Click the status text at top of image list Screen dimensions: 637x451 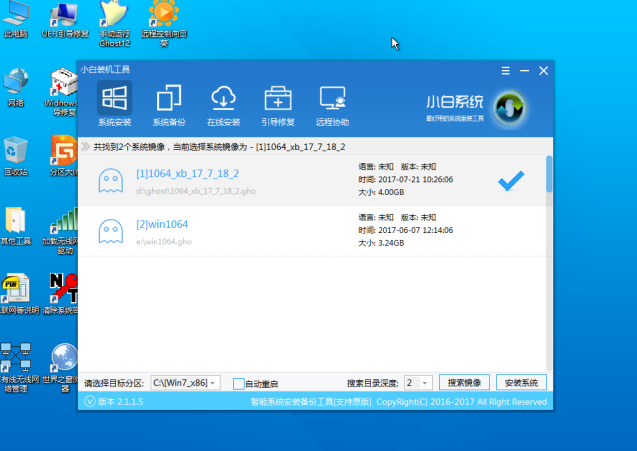tap(219, 147)
